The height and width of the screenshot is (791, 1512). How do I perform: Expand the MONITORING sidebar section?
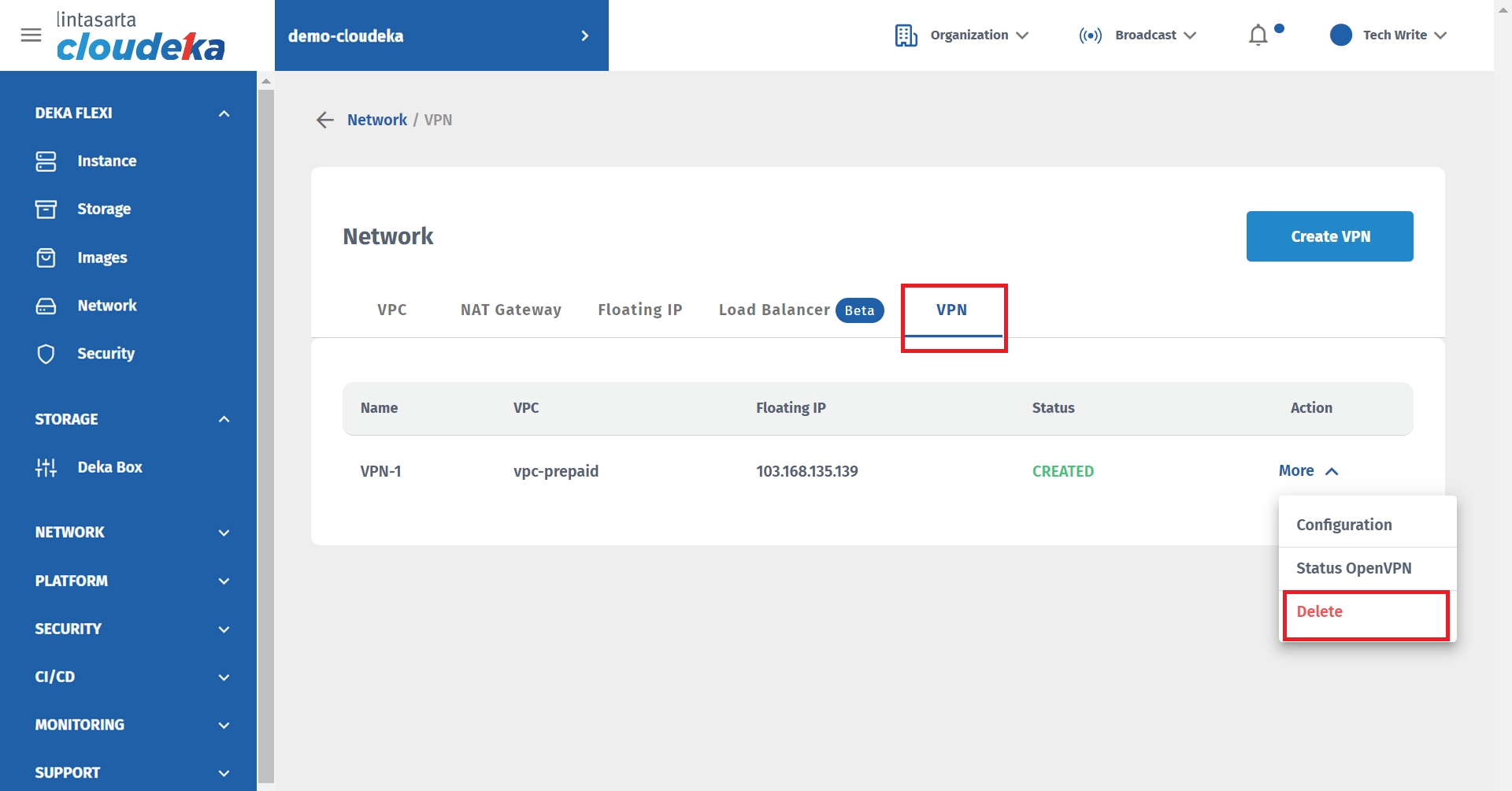pyautogui.click(x=224, y=726)
